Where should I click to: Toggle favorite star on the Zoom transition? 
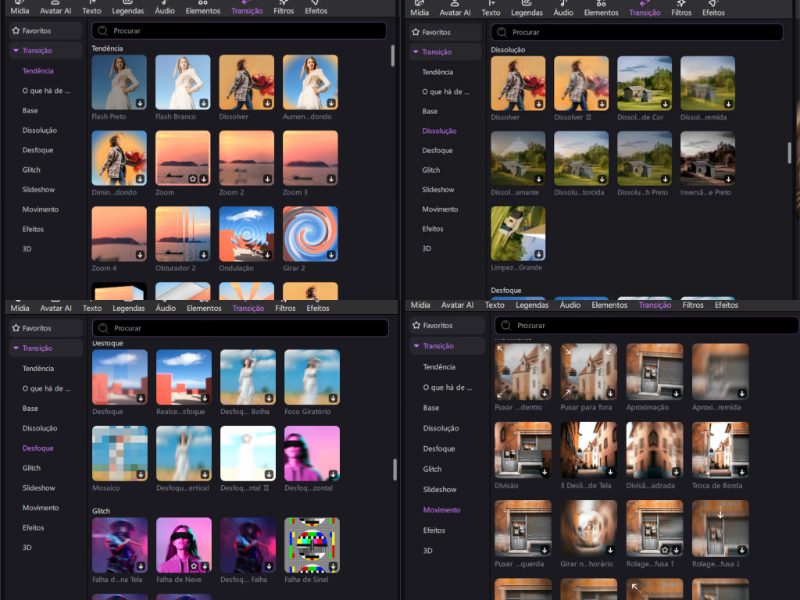[x=193, y=179]
